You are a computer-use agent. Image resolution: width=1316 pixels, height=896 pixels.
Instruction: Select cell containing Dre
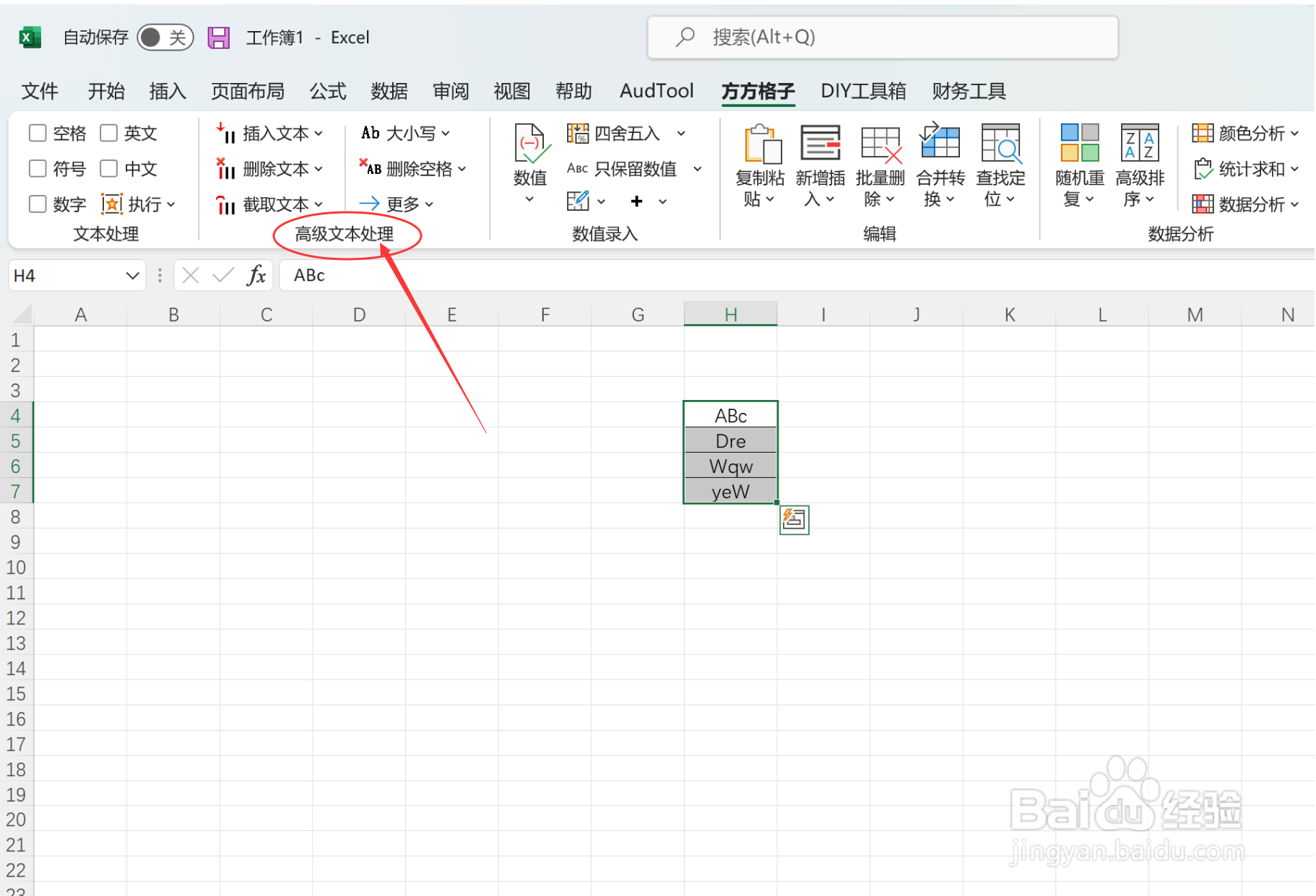pos(730,440)
